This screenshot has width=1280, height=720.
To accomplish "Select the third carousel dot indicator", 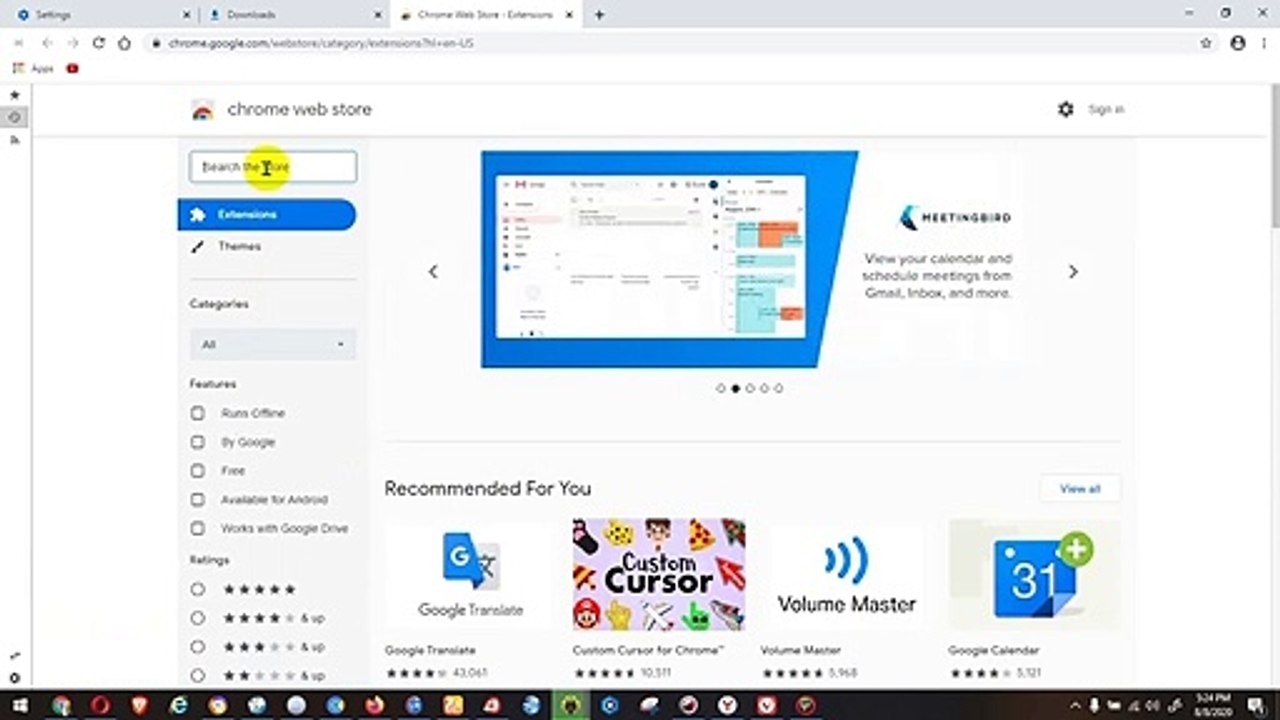I will [750, 389].
